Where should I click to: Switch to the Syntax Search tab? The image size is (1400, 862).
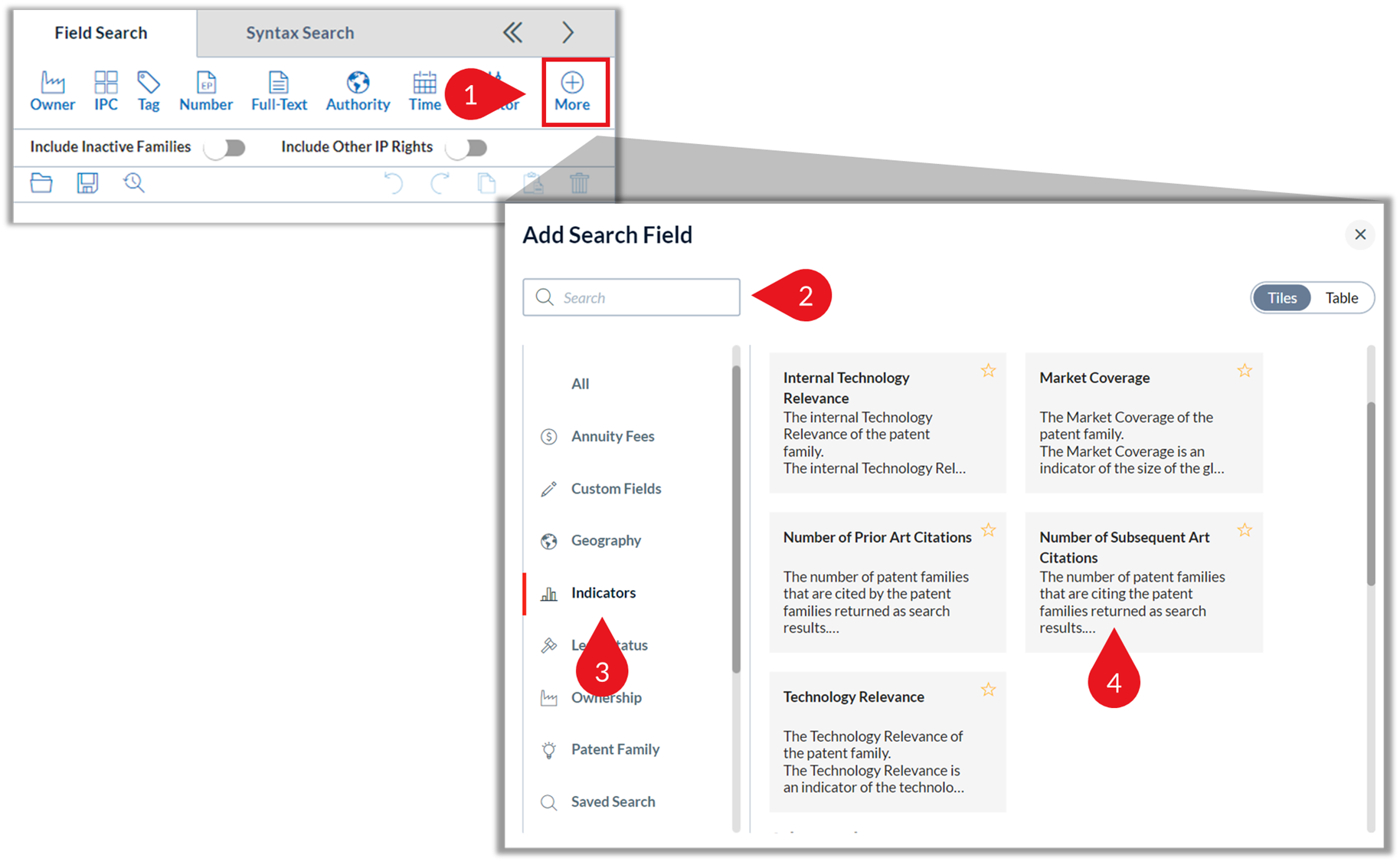299,33
